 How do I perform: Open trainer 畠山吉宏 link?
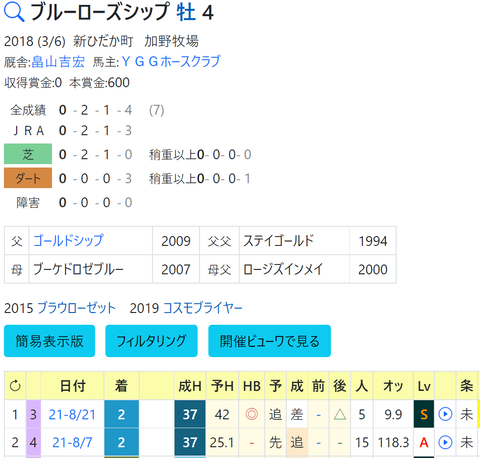[x=58, y=62]
